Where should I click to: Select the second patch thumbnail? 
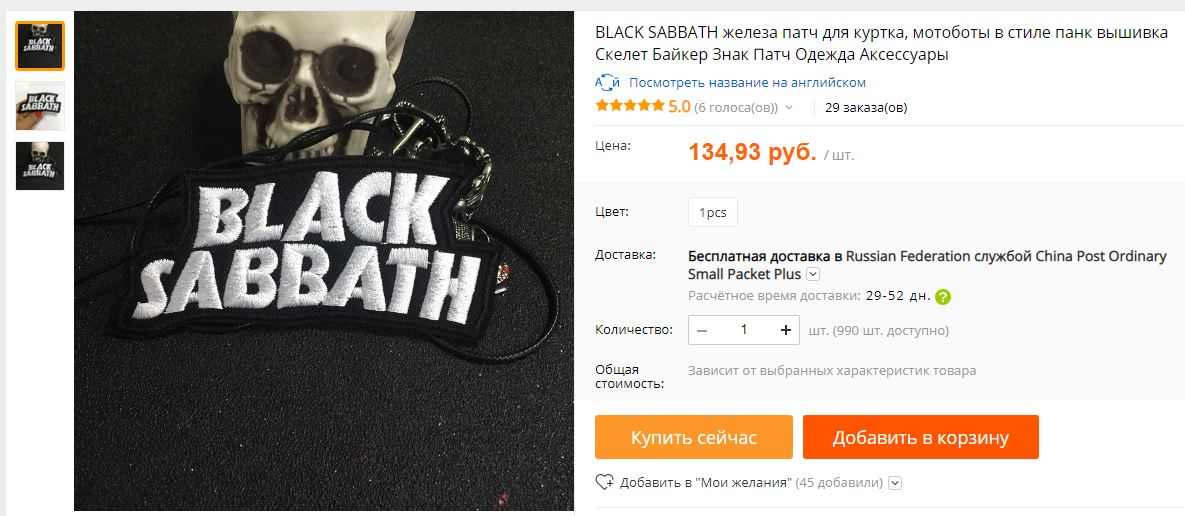pos(40,106)
